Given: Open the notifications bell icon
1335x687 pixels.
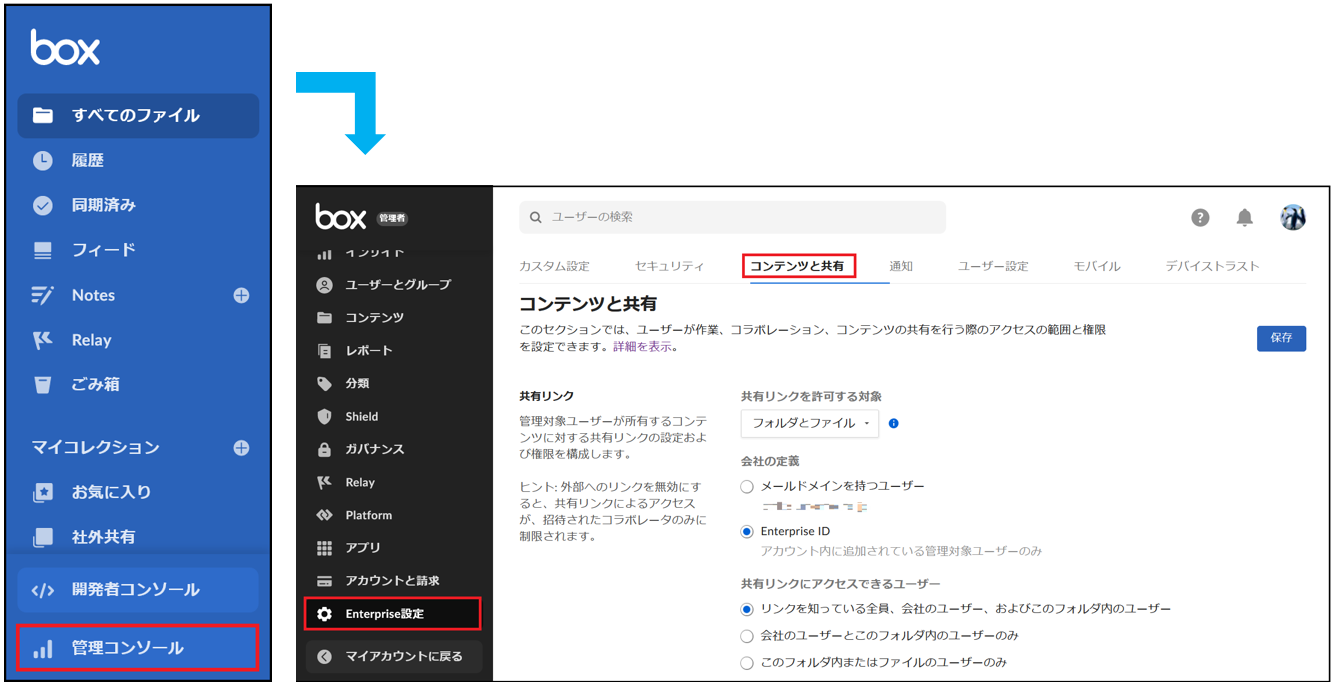Looking at the screenshot, I should (x=1245, y=217).
